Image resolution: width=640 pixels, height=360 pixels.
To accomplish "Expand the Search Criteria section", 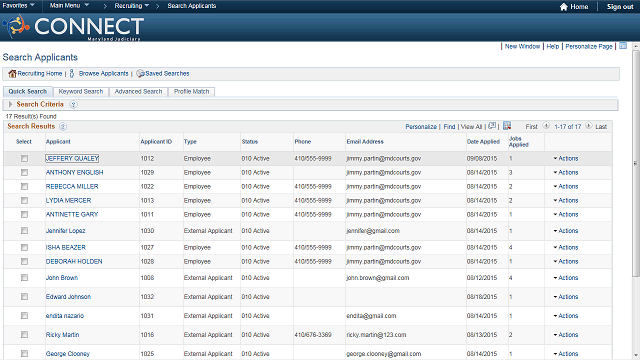I will [x=10, y=104].
